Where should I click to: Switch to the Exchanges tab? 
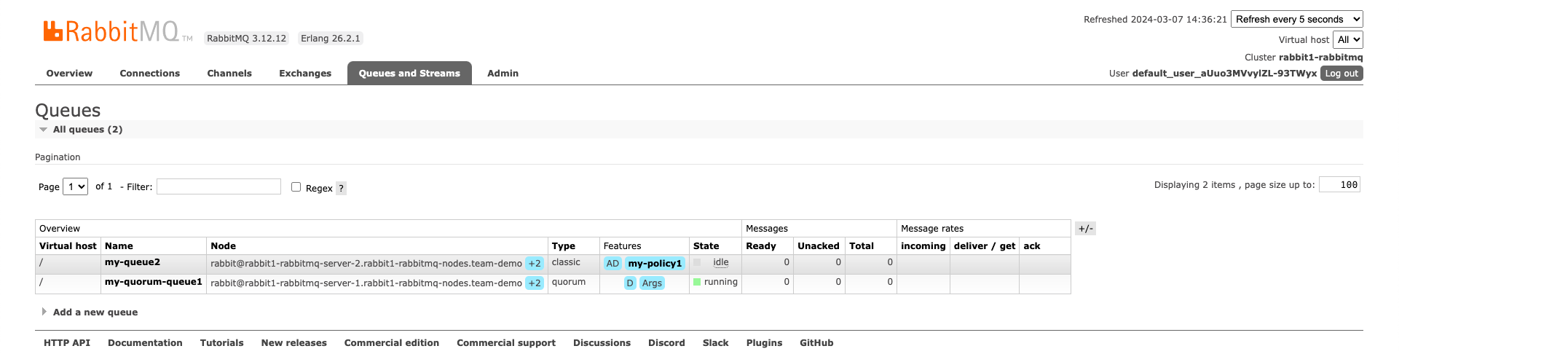click(305, 74)
